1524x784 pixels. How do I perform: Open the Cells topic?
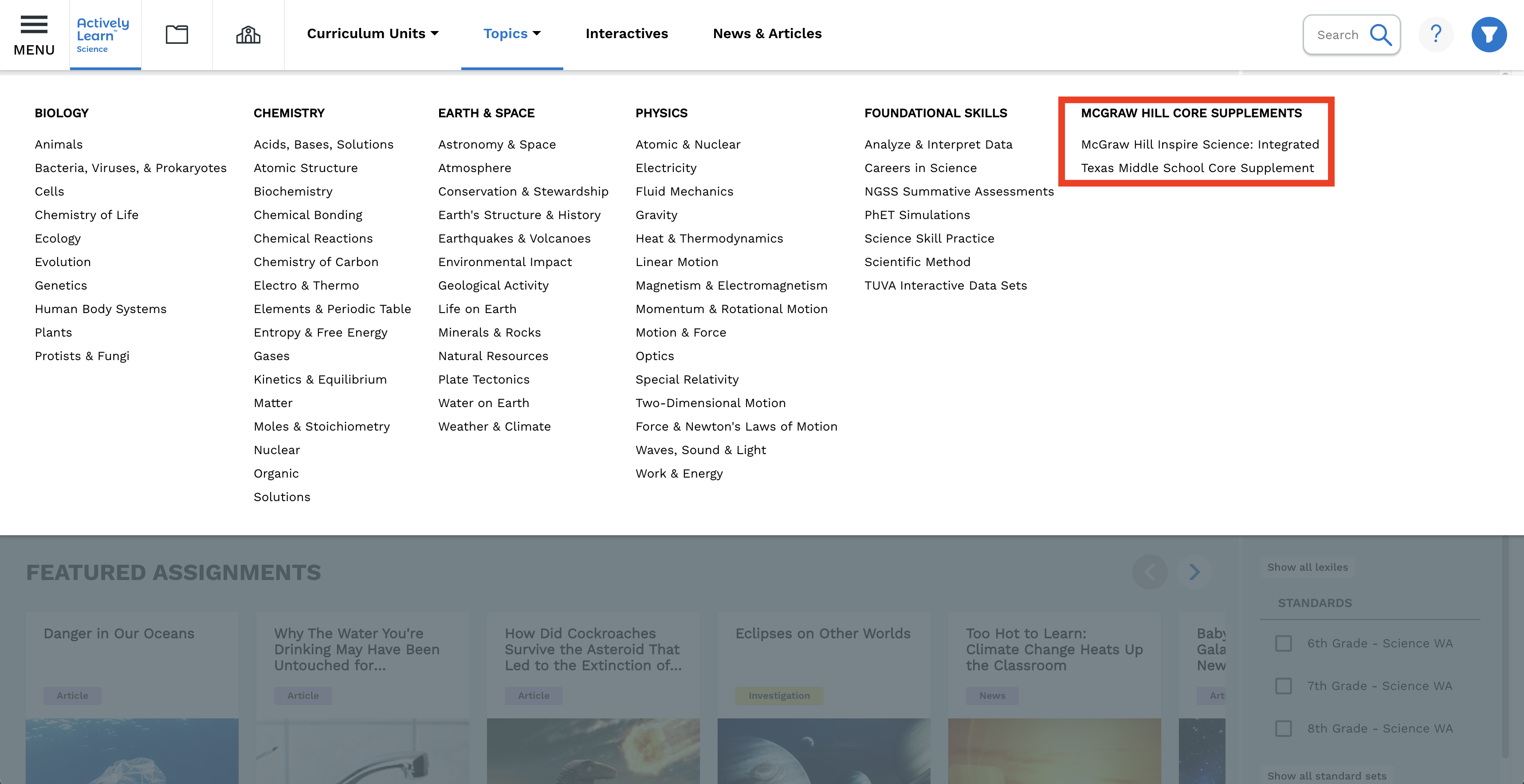pyautogui.click(x=49, y=192)
